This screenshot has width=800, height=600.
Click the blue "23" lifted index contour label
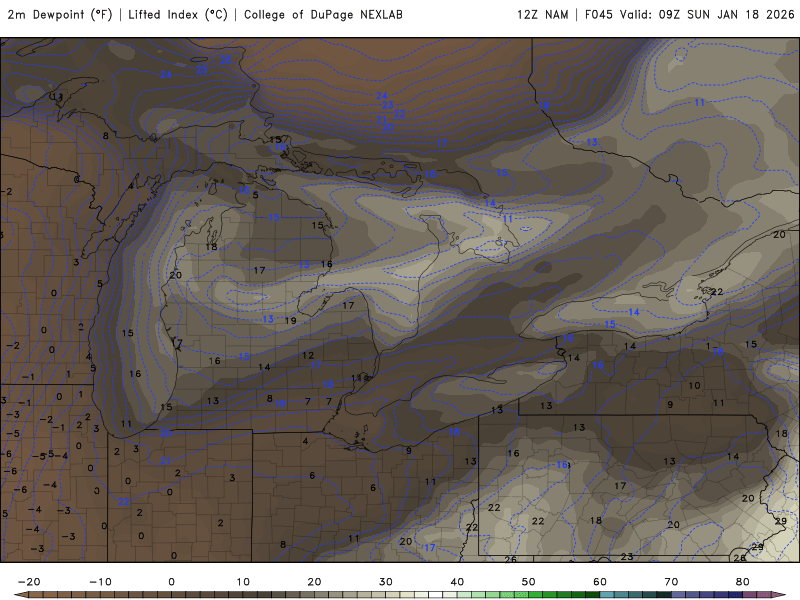click(388, 105)
